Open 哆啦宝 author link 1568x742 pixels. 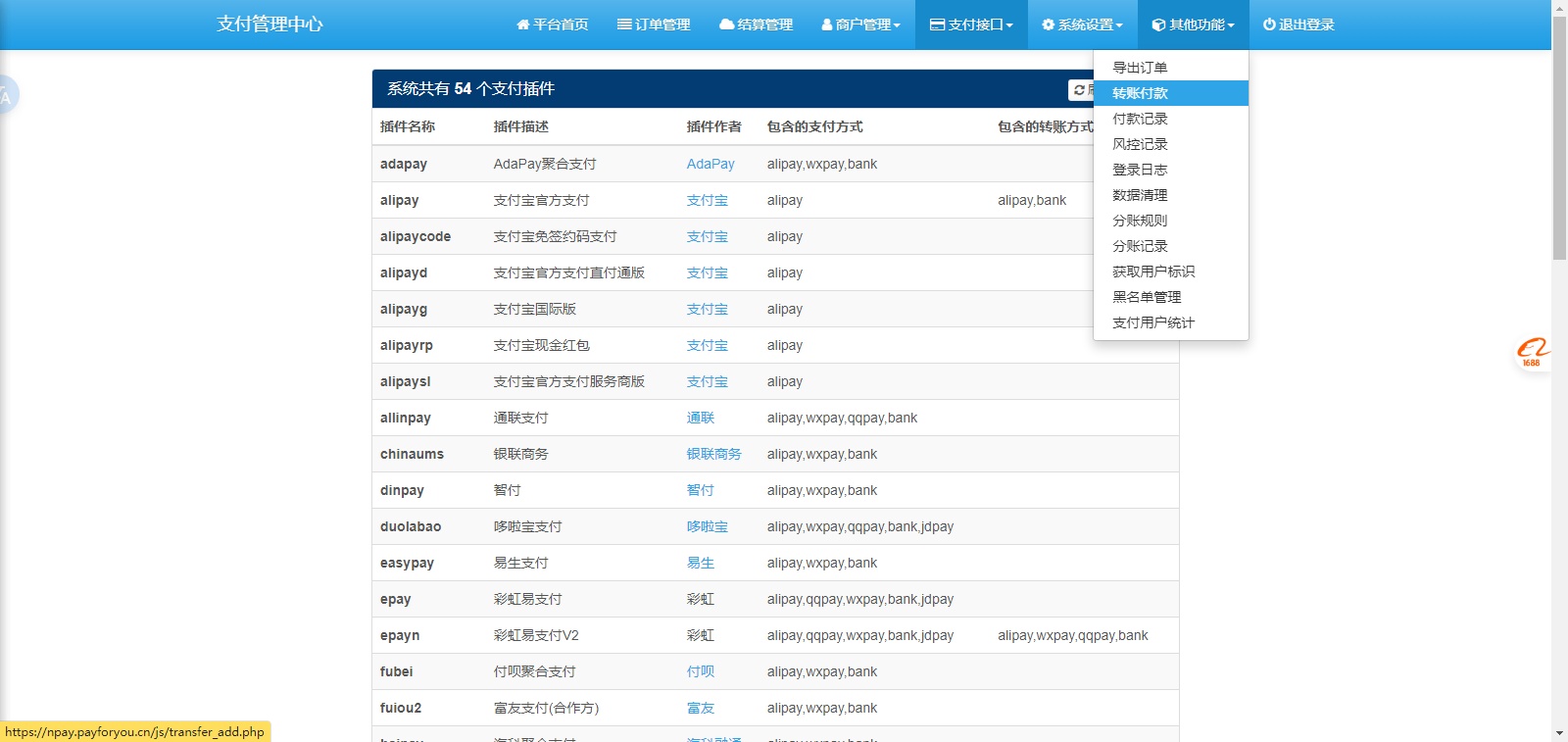coord(708,526)
